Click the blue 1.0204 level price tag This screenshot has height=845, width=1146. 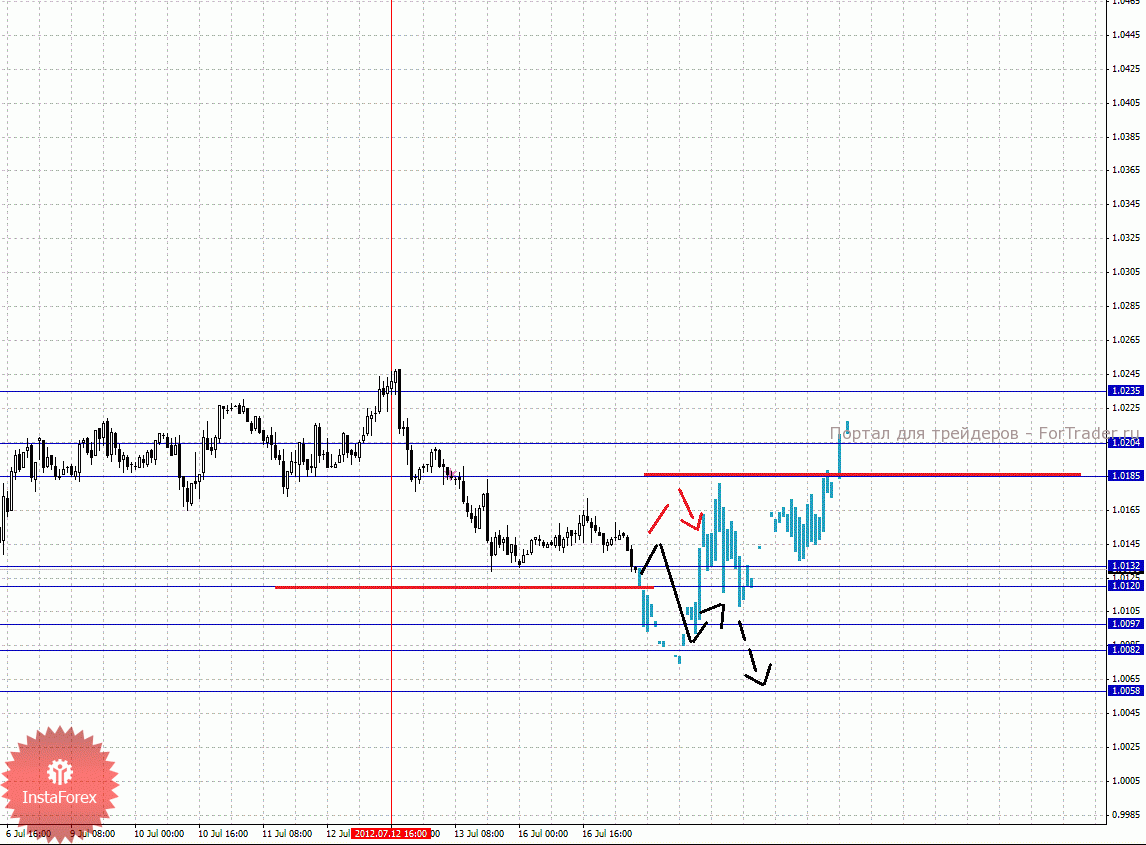pyautogui.click(x=1126, y=443)
